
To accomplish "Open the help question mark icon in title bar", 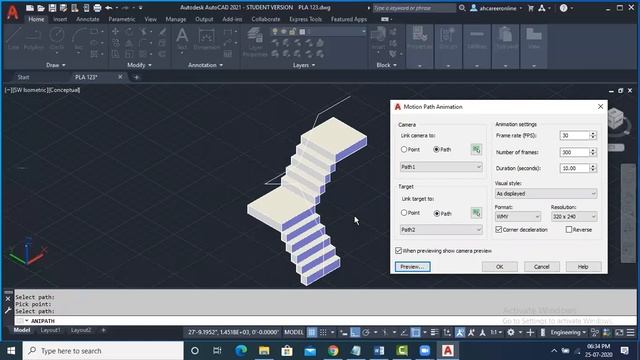I will click(x=563, y=8).
